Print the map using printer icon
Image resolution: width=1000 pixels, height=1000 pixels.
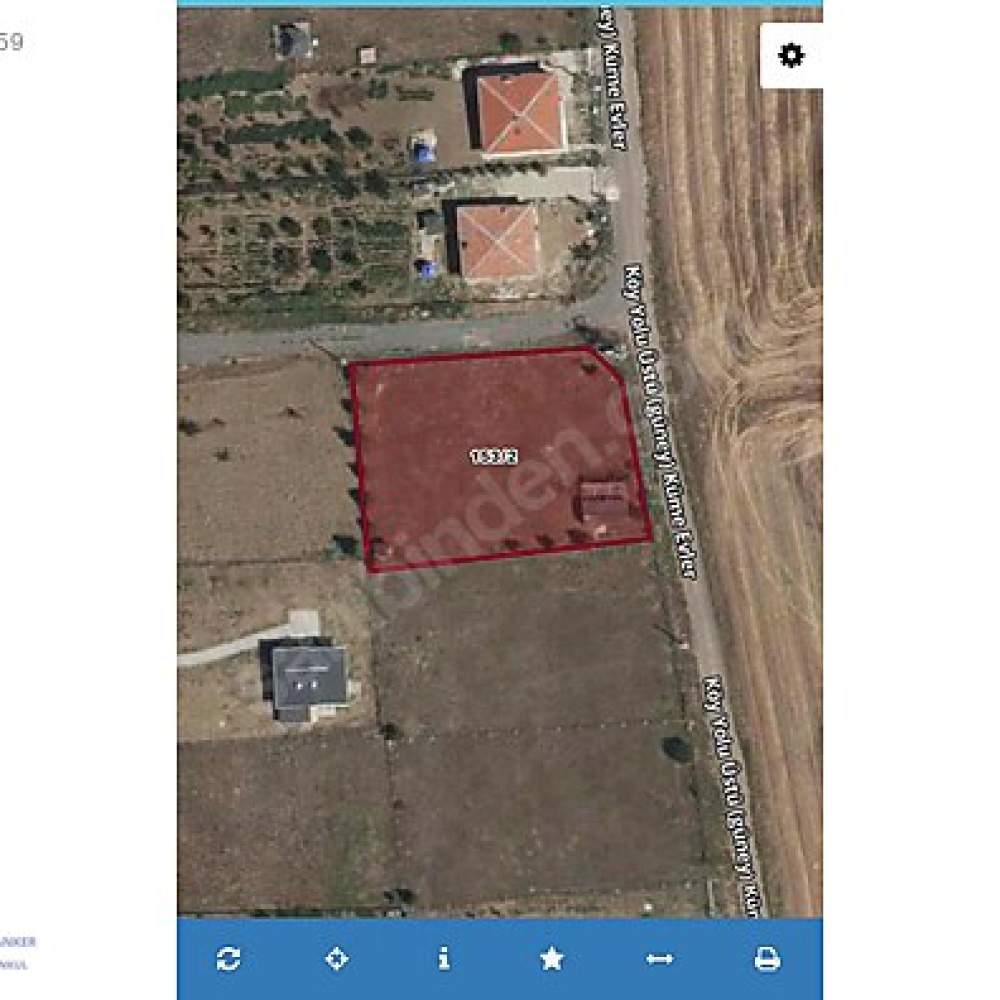point(767,959)
